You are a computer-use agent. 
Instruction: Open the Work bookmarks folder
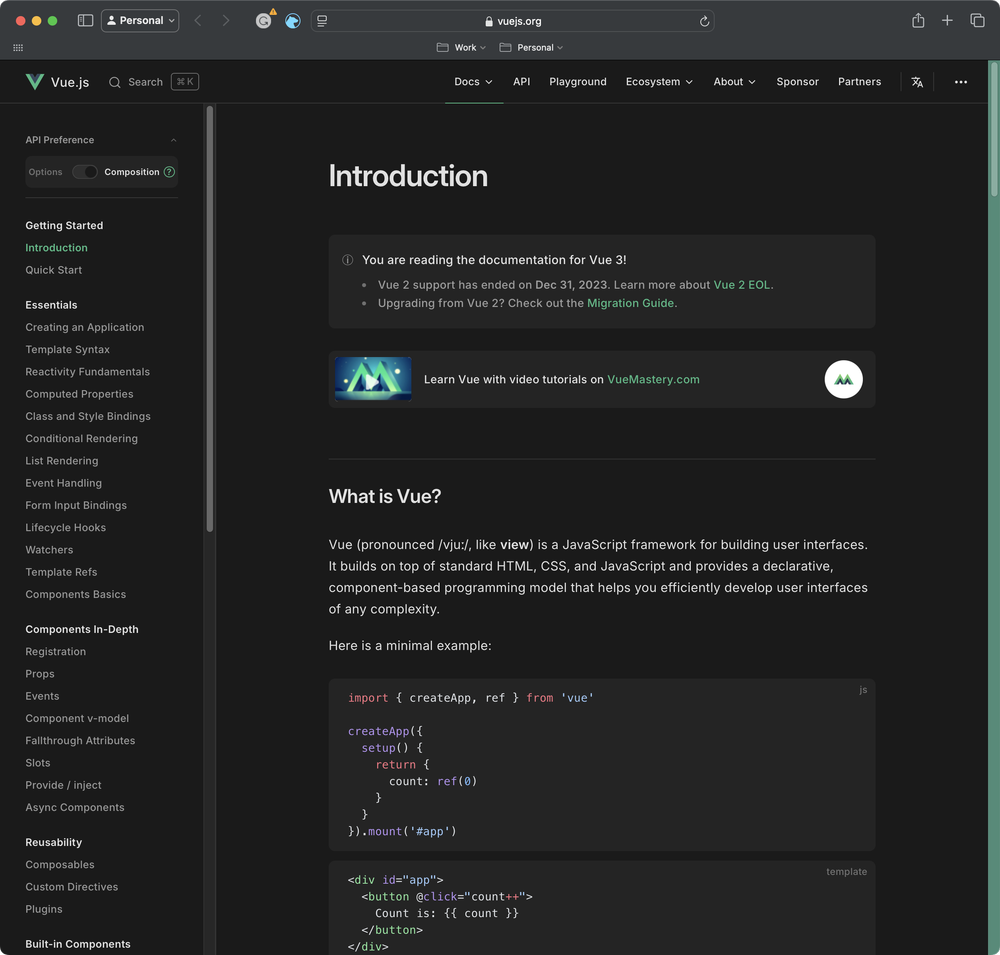(x=461, y=48)
